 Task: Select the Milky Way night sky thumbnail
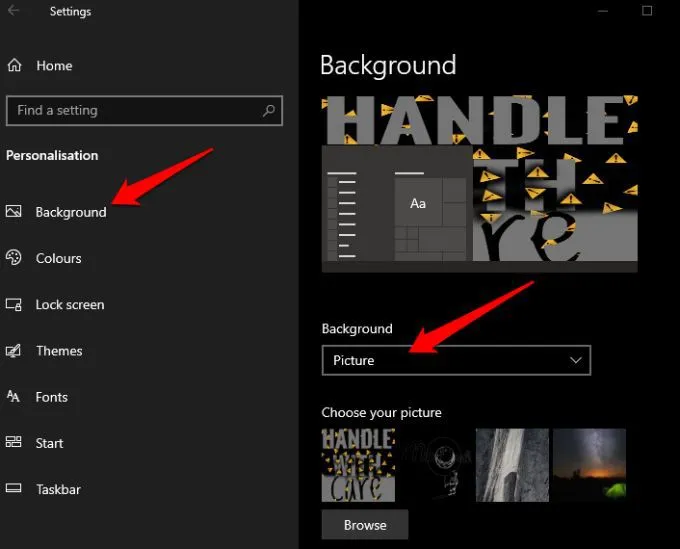589,465
